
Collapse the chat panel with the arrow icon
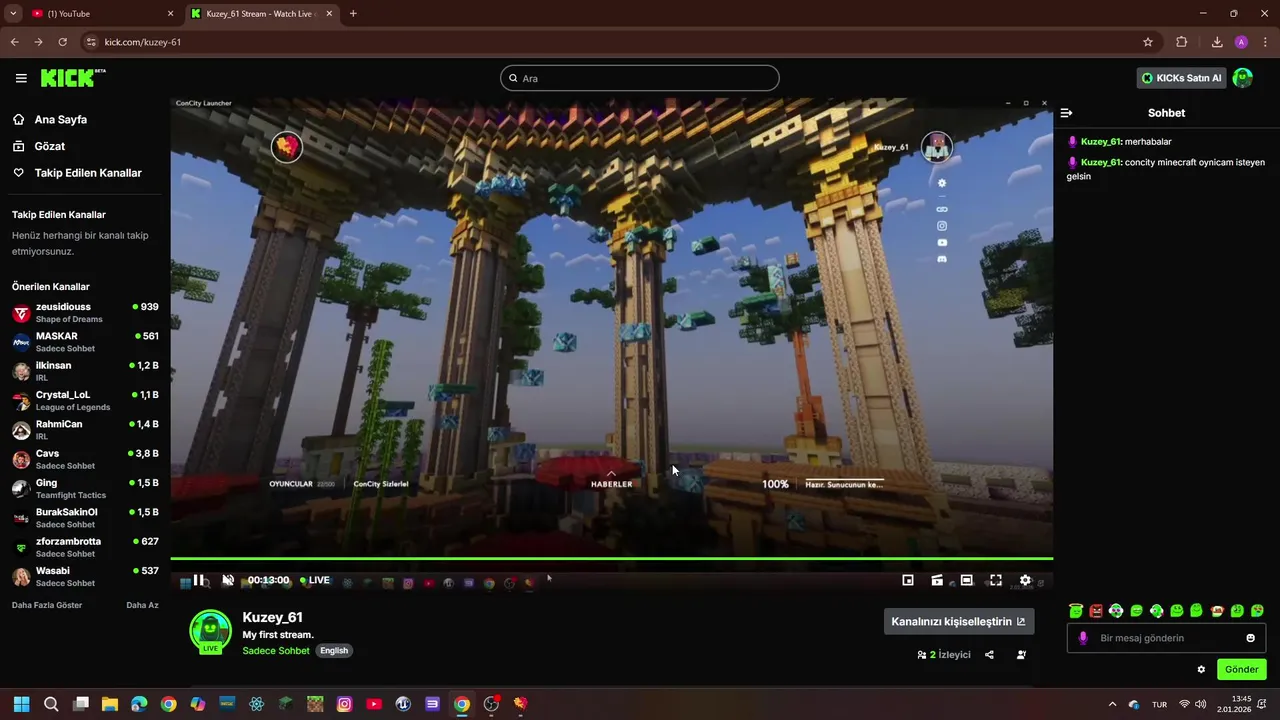coord(1066,113)
